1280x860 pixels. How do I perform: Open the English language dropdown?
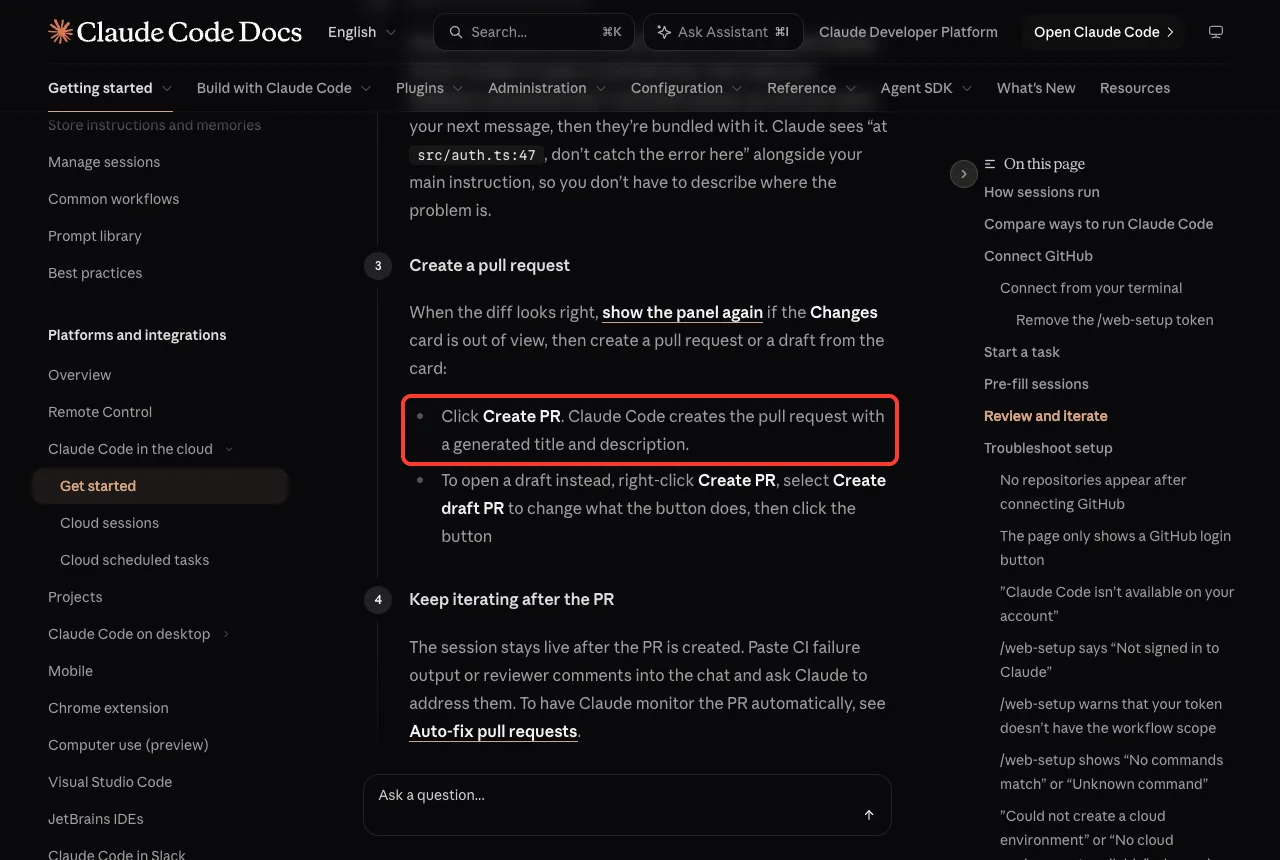362,32
